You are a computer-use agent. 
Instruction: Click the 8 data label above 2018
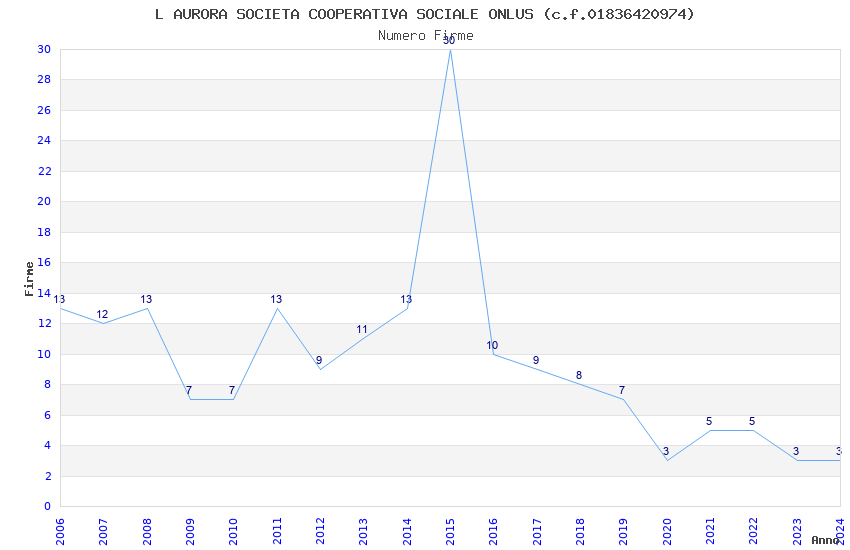579,376
